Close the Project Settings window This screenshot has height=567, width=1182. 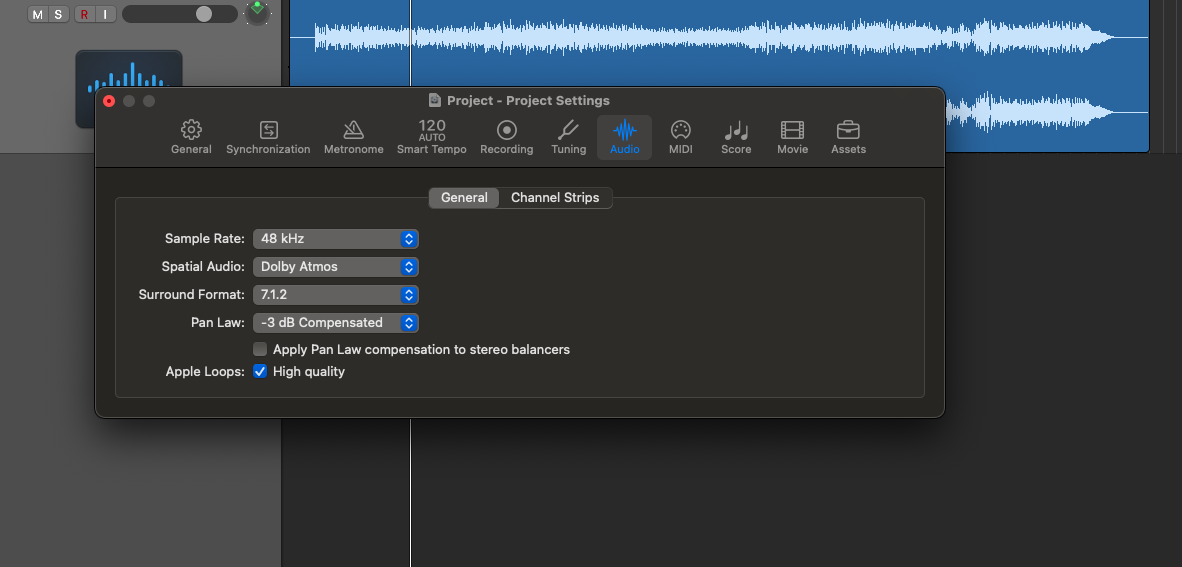[109, 101]
